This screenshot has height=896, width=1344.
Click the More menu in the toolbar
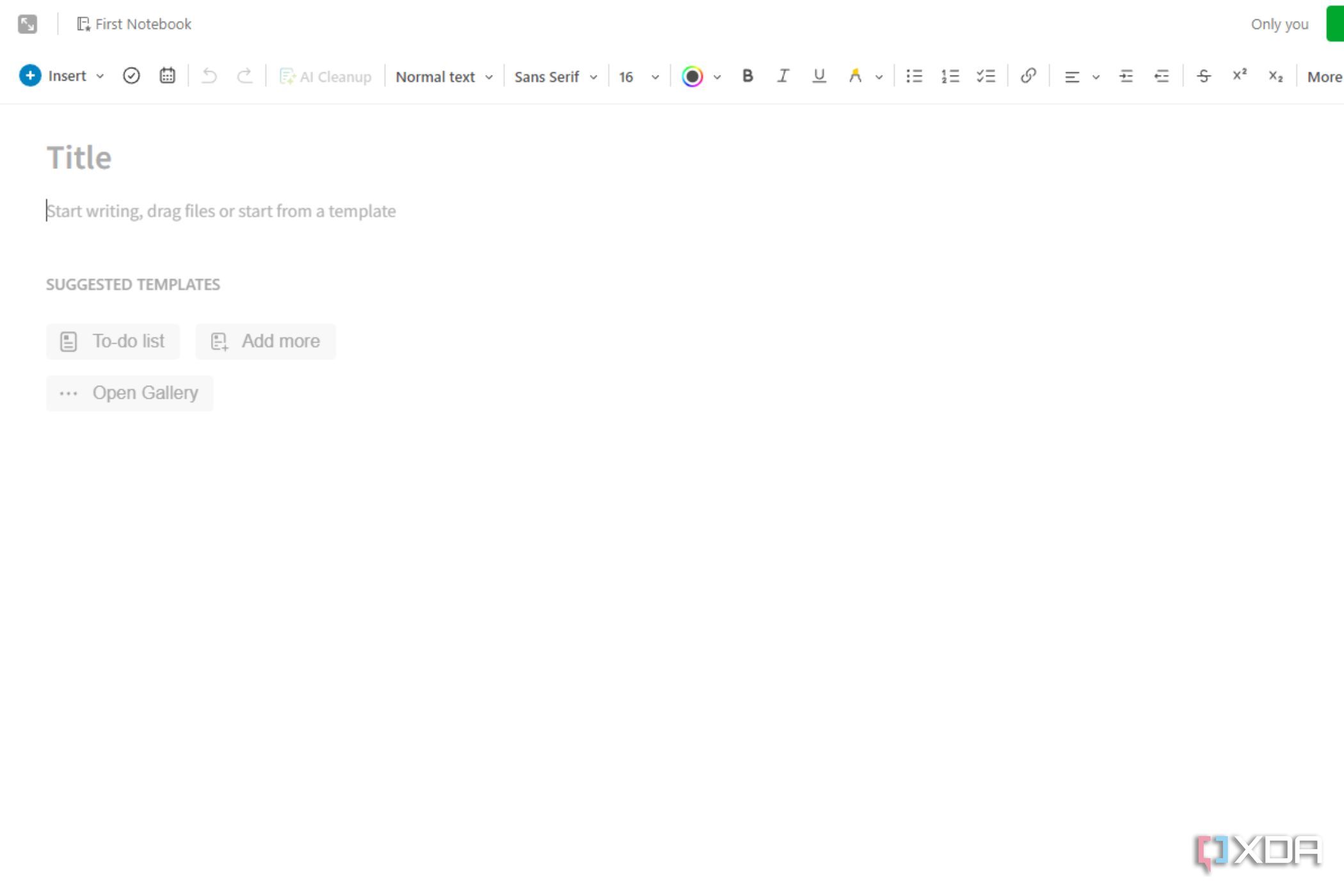[1325, 76]
